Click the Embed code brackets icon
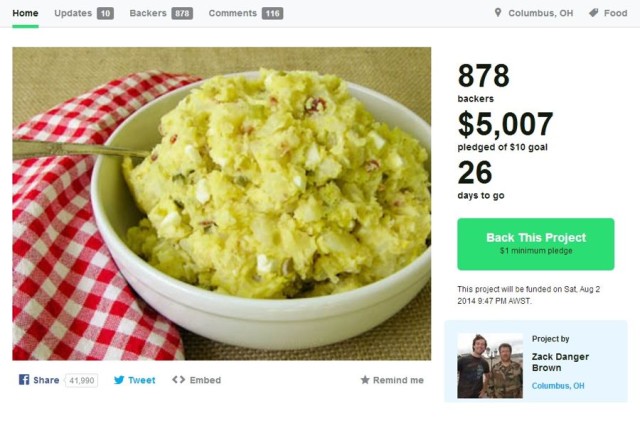The width and height of the screenshot is (640, 435). point(178,380)
